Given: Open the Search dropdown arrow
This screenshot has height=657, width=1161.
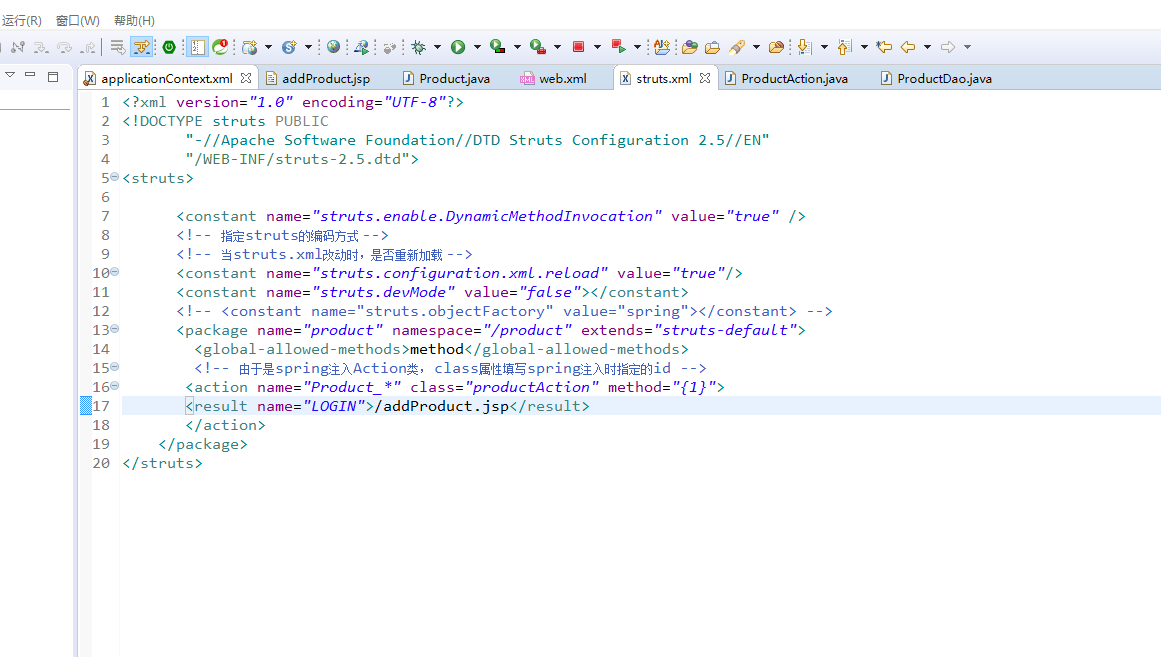Looking at the screenshot, I should coord(756,47).
